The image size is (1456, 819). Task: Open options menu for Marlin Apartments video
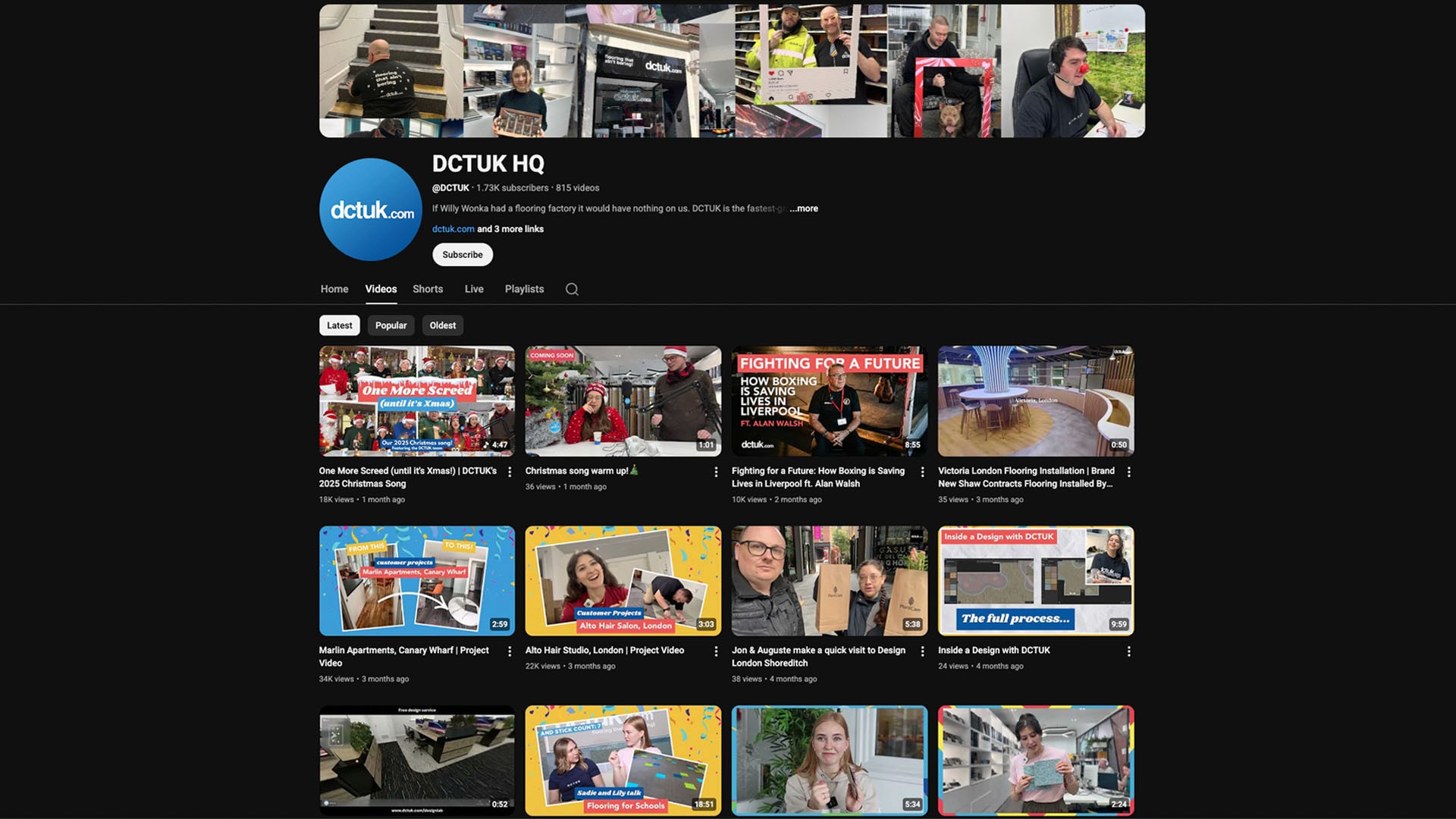510,651
